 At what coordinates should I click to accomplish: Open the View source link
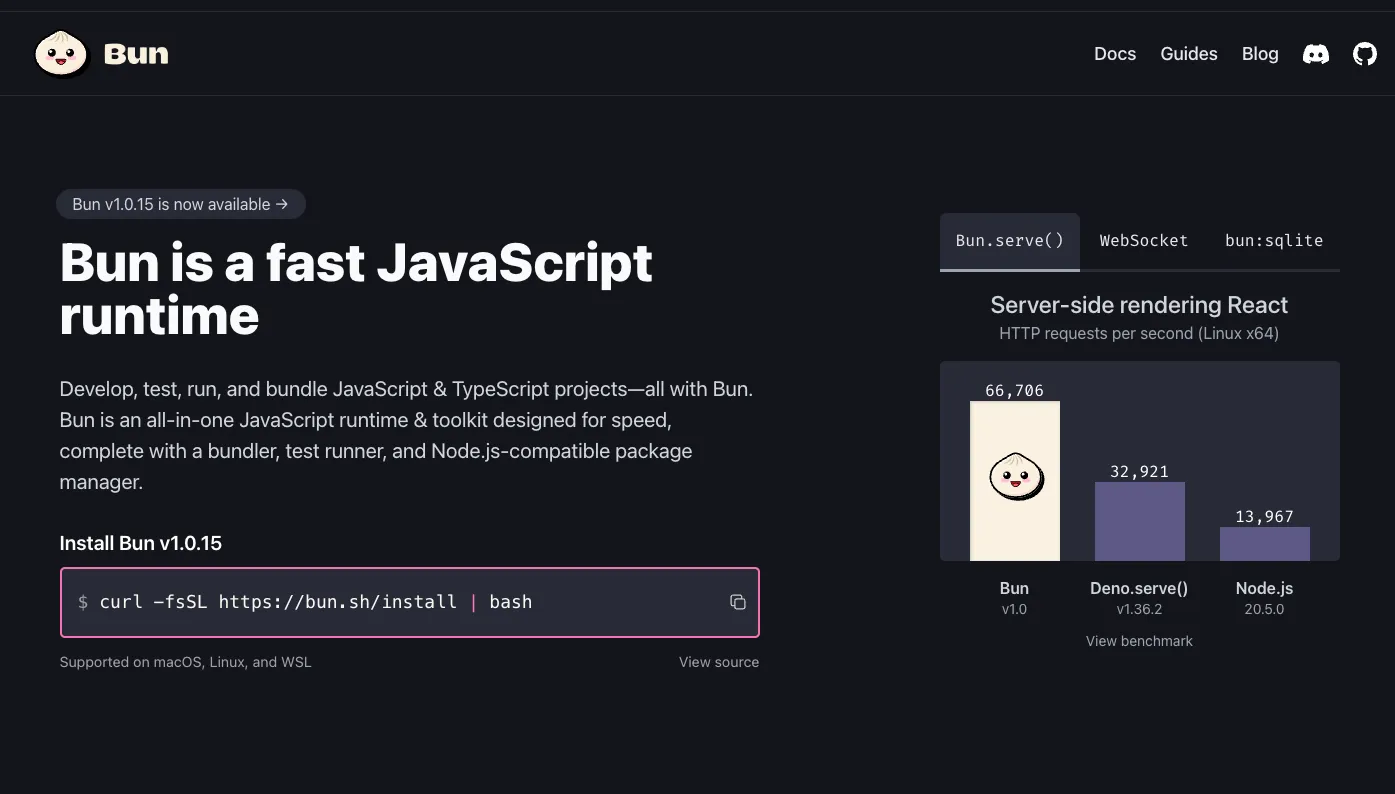tap(719, 662)
